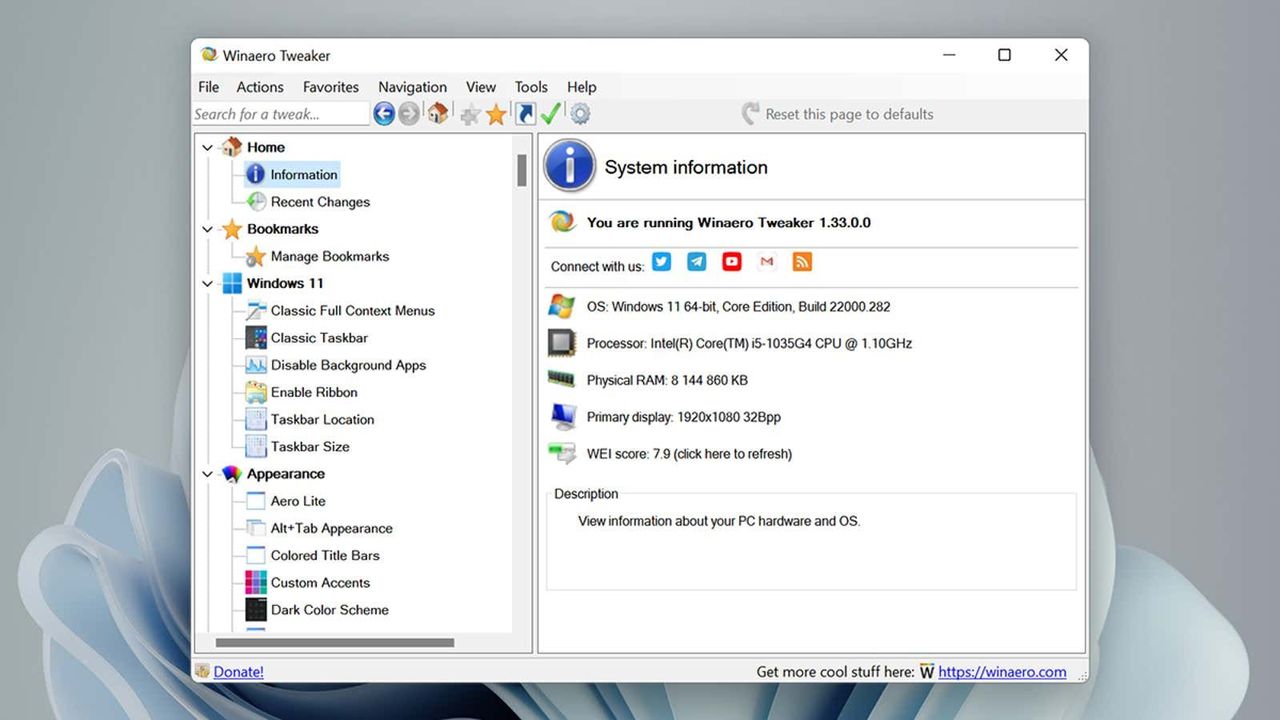This screenshot has width=1280, height=720.
Task: Click the Windows logo icon beside OS info
Action: (x=562, y=306)
